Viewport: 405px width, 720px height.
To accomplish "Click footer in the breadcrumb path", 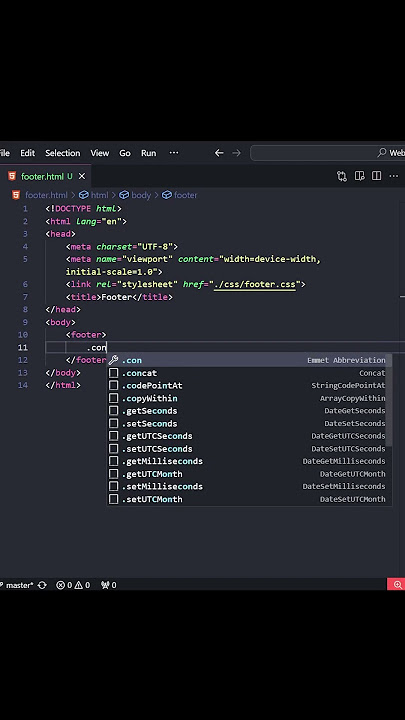I will [x=186, y=195].
